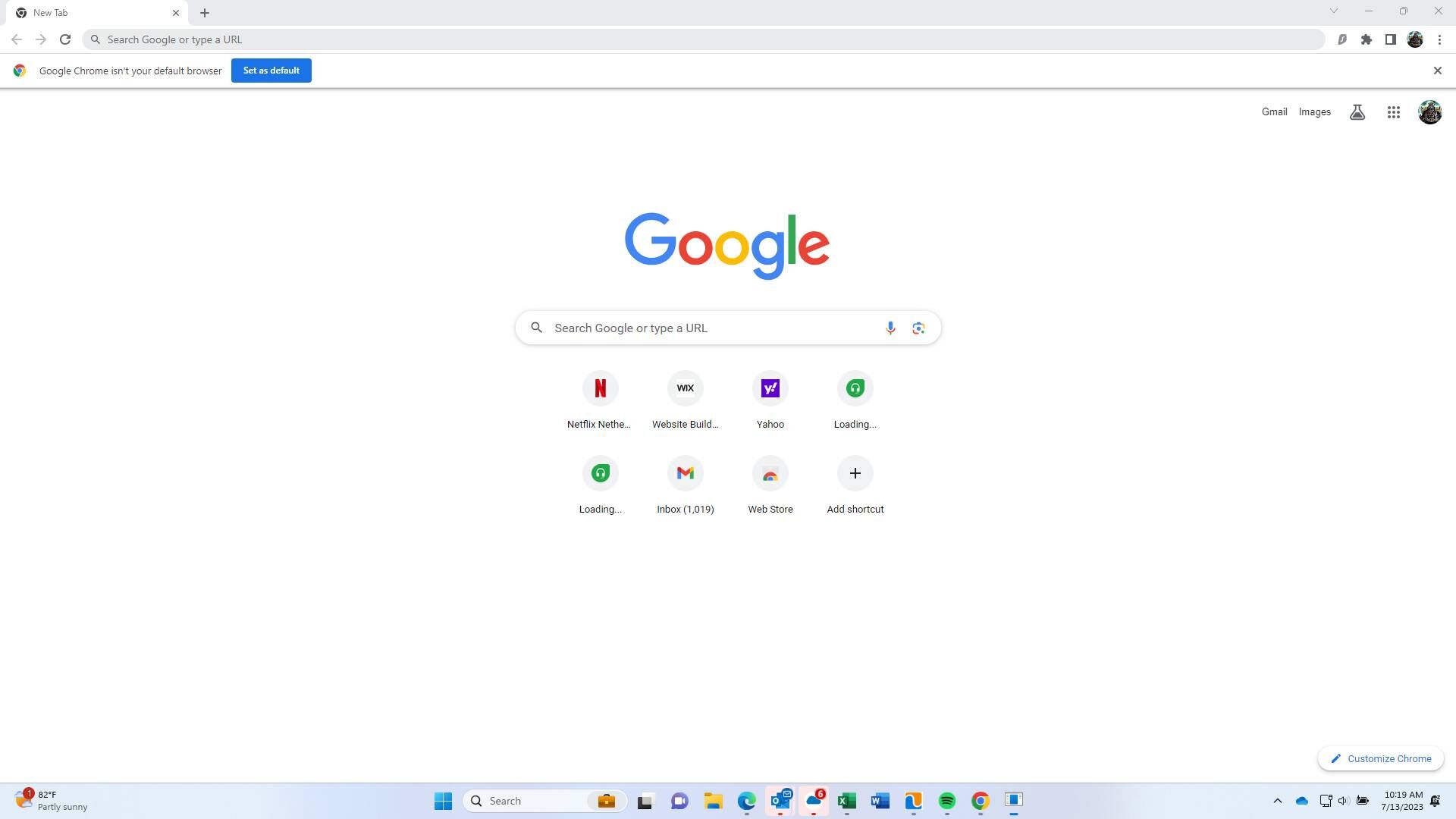Search by image with Google Lens icon
1456x819 pixels.
918,328
